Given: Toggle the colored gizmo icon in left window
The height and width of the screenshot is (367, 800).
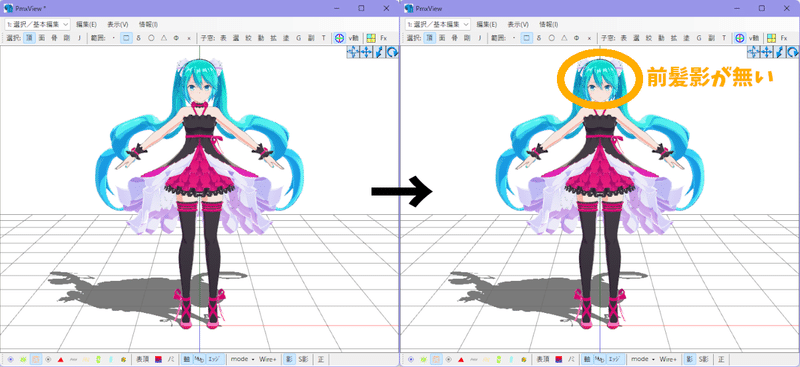Looking at the screenshot, I should tap(339, 38).
